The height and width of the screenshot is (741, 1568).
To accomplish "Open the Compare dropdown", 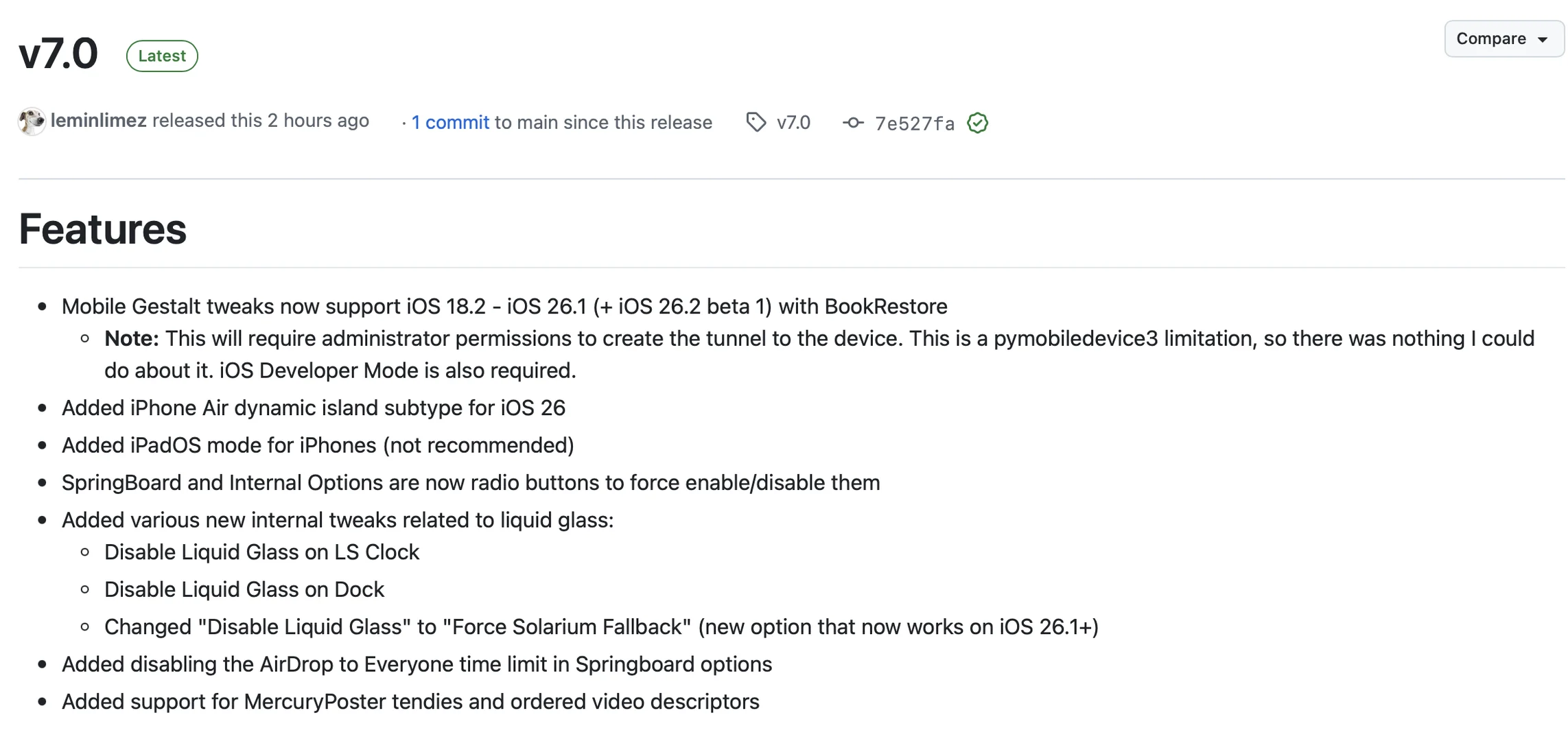I will click(1503, 39).
